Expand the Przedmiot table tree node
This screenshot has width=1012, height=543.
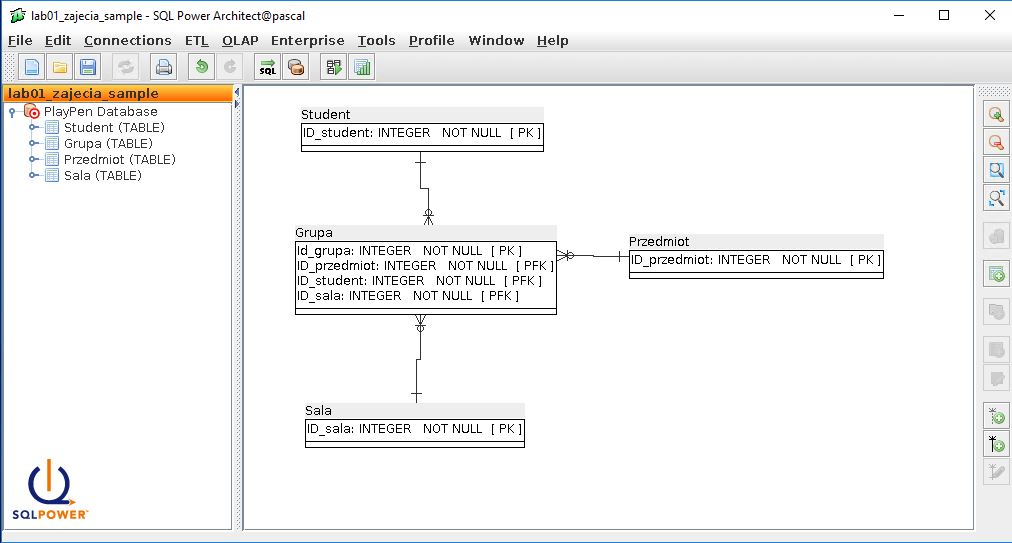coord(33,160)
